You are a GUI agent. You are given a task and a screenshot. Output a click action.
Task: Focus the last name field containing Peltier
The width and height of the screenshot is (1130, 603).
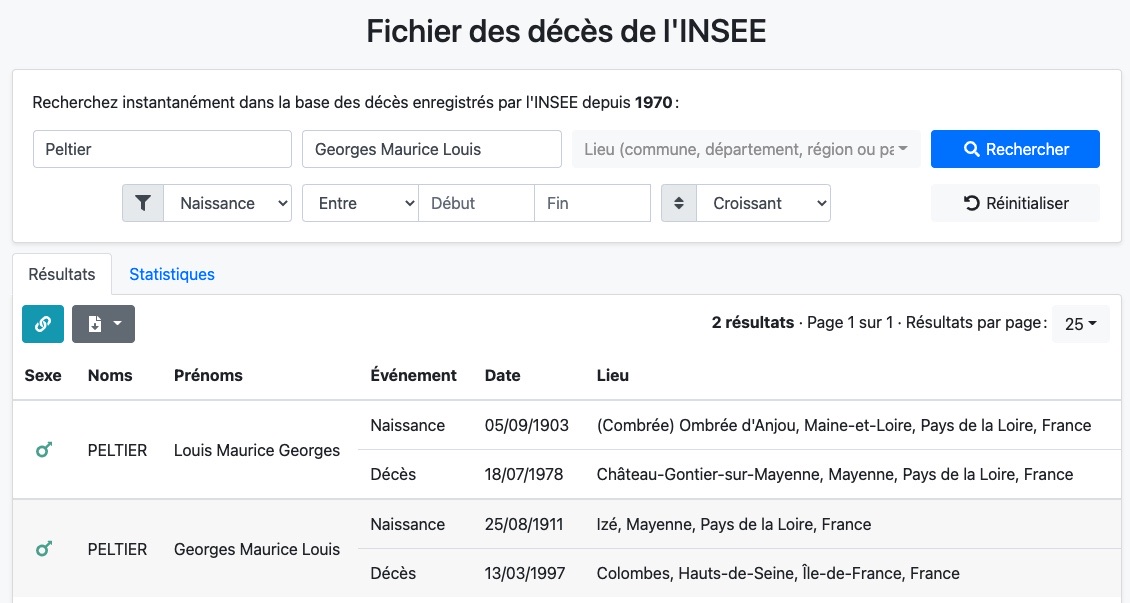(162, 149)
